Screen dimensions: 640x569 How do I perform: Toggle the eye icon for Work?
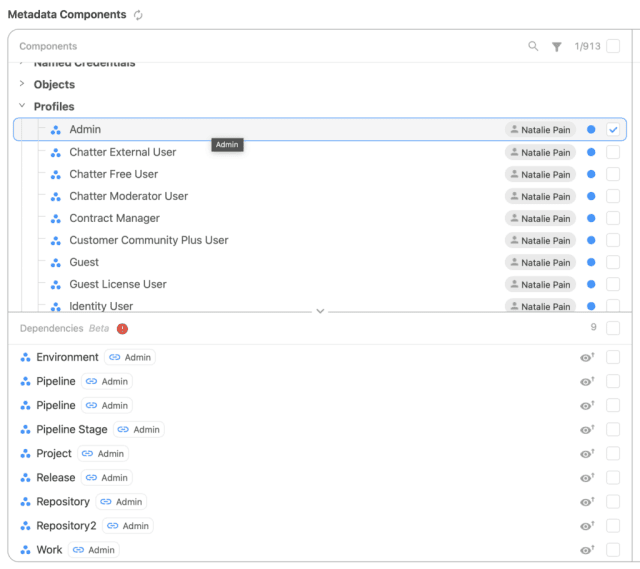tap(587, 550)
